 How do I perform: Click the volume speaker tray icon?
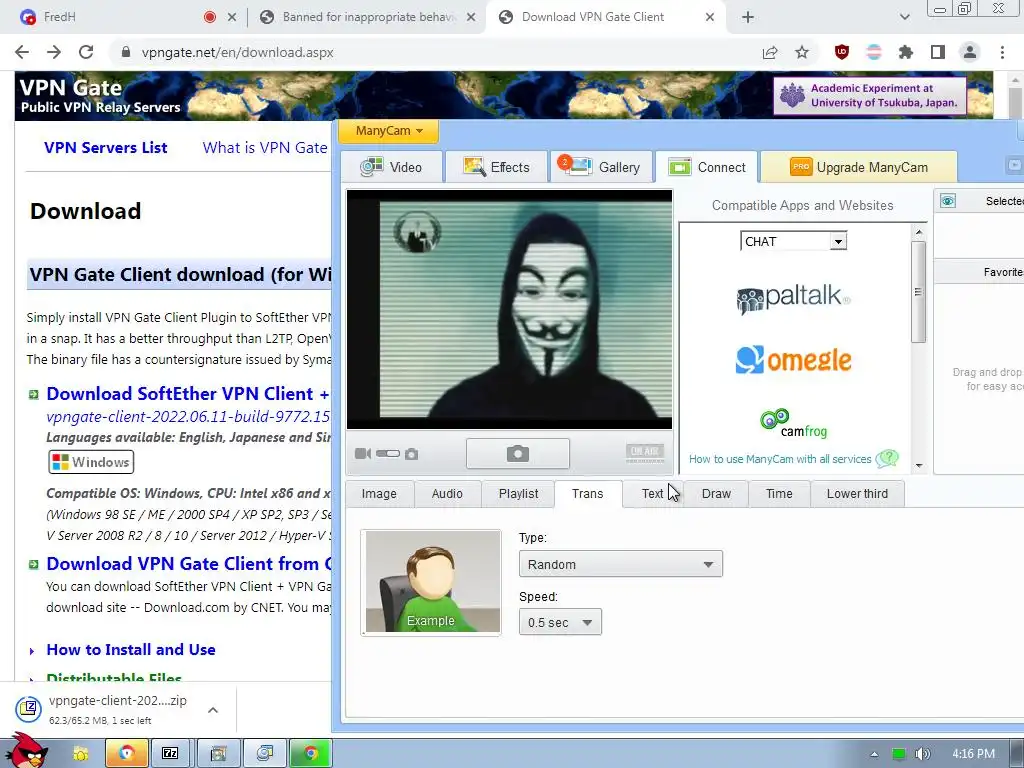pos(923,754)
